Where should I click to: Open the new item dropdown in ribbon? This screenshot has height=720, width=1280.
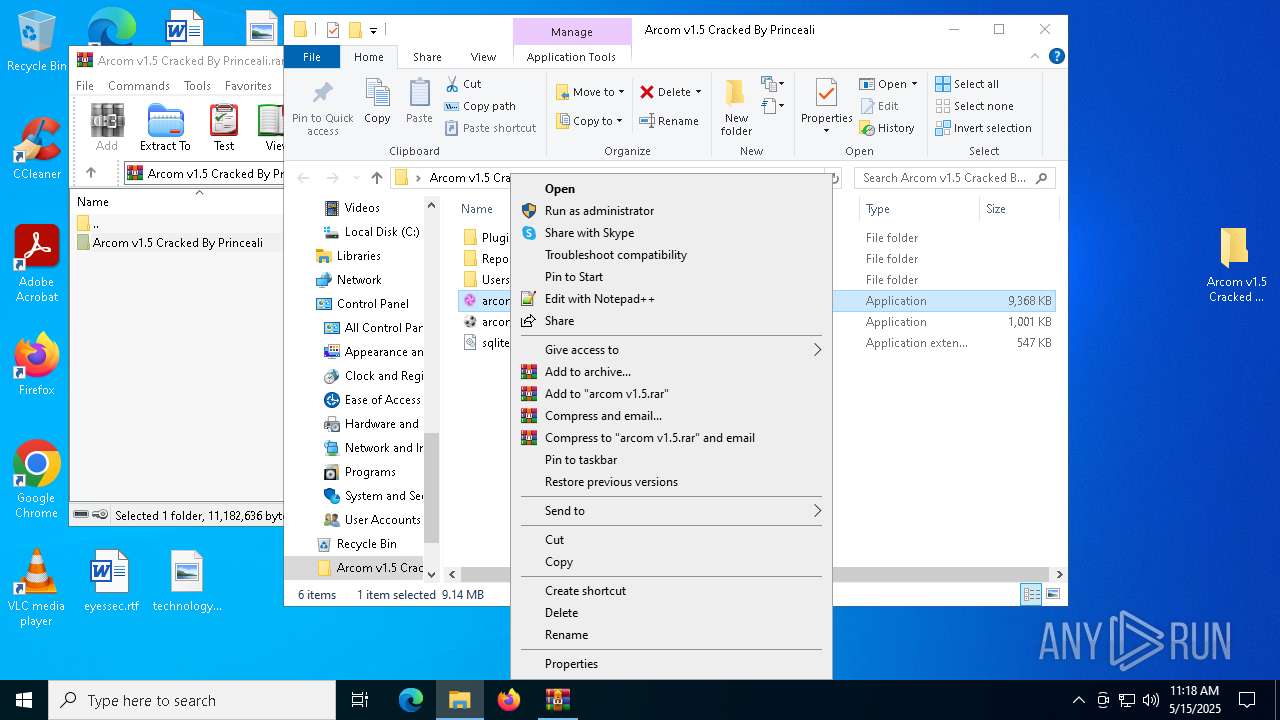pyautogui.click(x=772, y=84)
